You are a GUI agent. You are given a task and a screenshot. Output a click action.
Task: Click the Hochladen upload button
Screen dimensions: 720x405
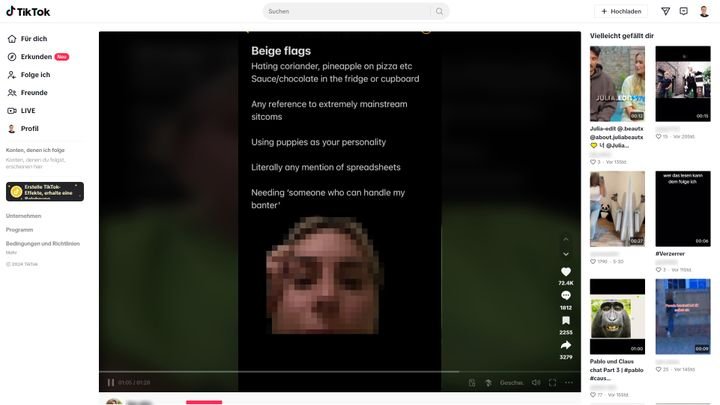click(x=621, y=11)
